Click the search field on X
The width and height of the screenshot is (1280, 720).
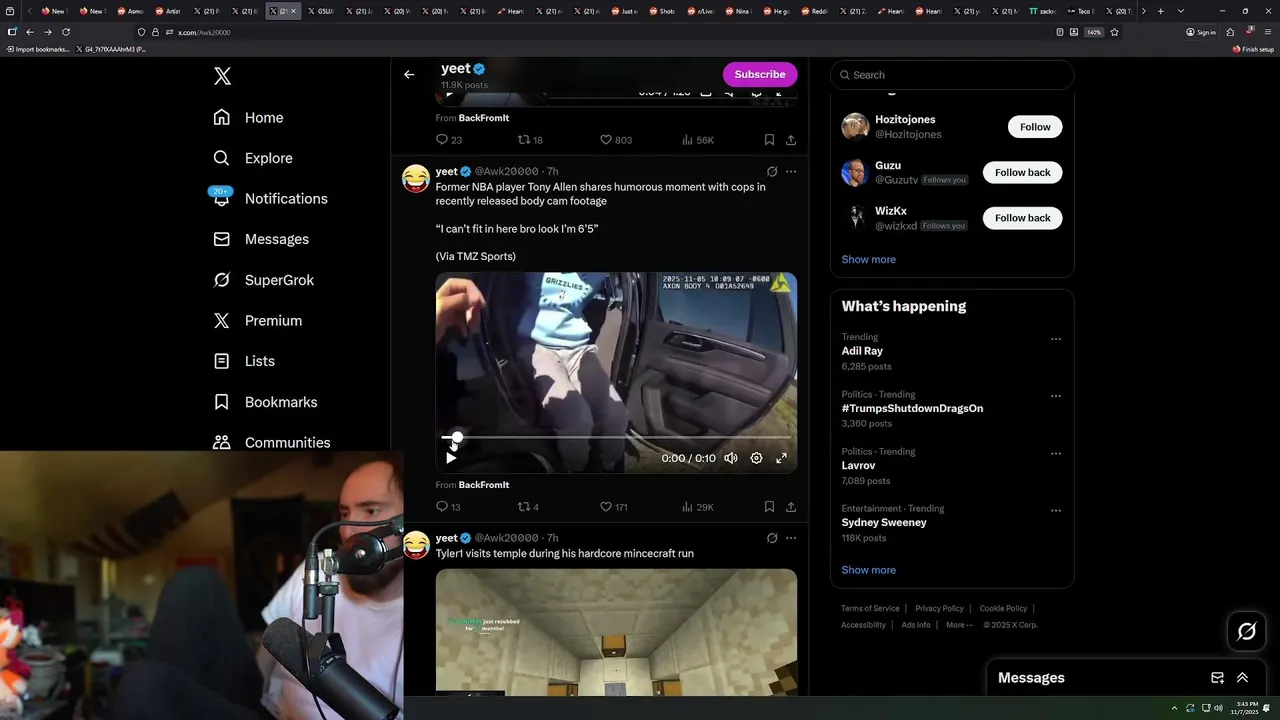(952, 75)
